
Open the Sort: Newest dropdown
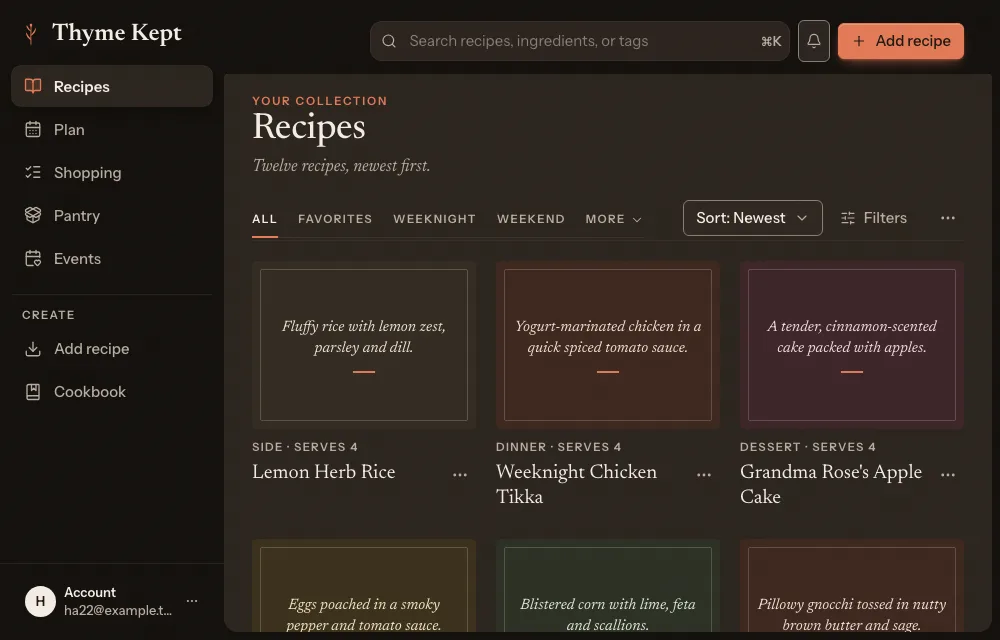(753, 218)
